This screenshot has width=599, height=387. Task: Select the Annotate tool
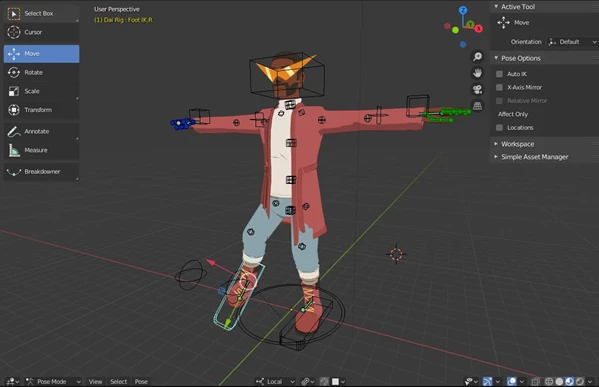coord(41,131)
